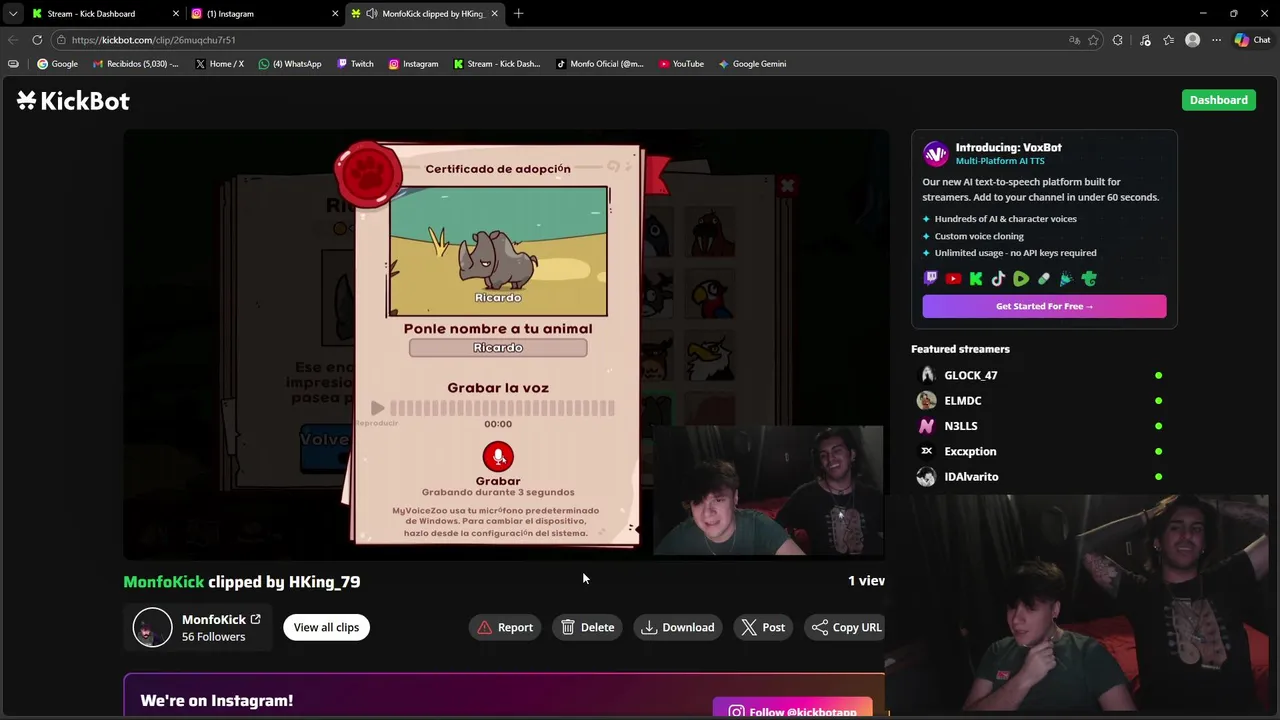Viewport: 1280px width, 720px height.
Task: Open the Twitch bookmark
Action: (355, 64)
